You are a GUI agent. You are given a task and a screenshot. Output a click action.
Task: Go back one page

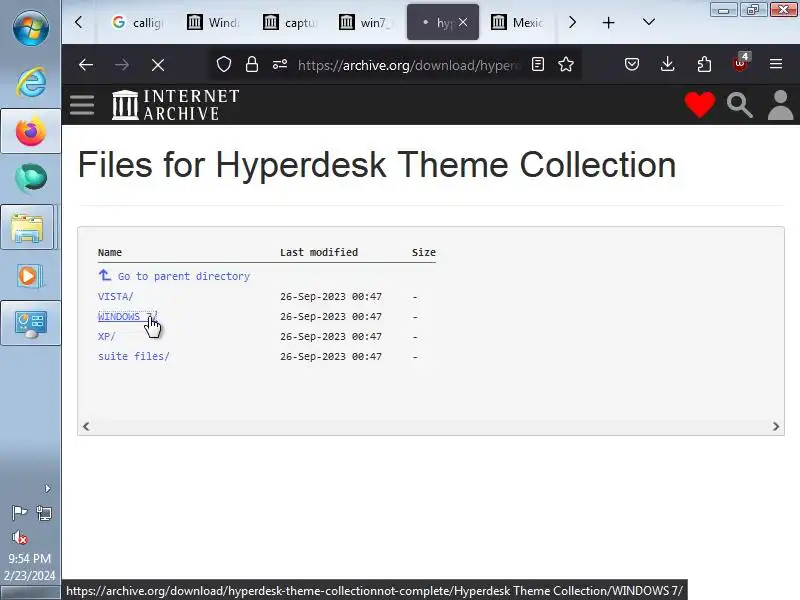coord(86,65)
